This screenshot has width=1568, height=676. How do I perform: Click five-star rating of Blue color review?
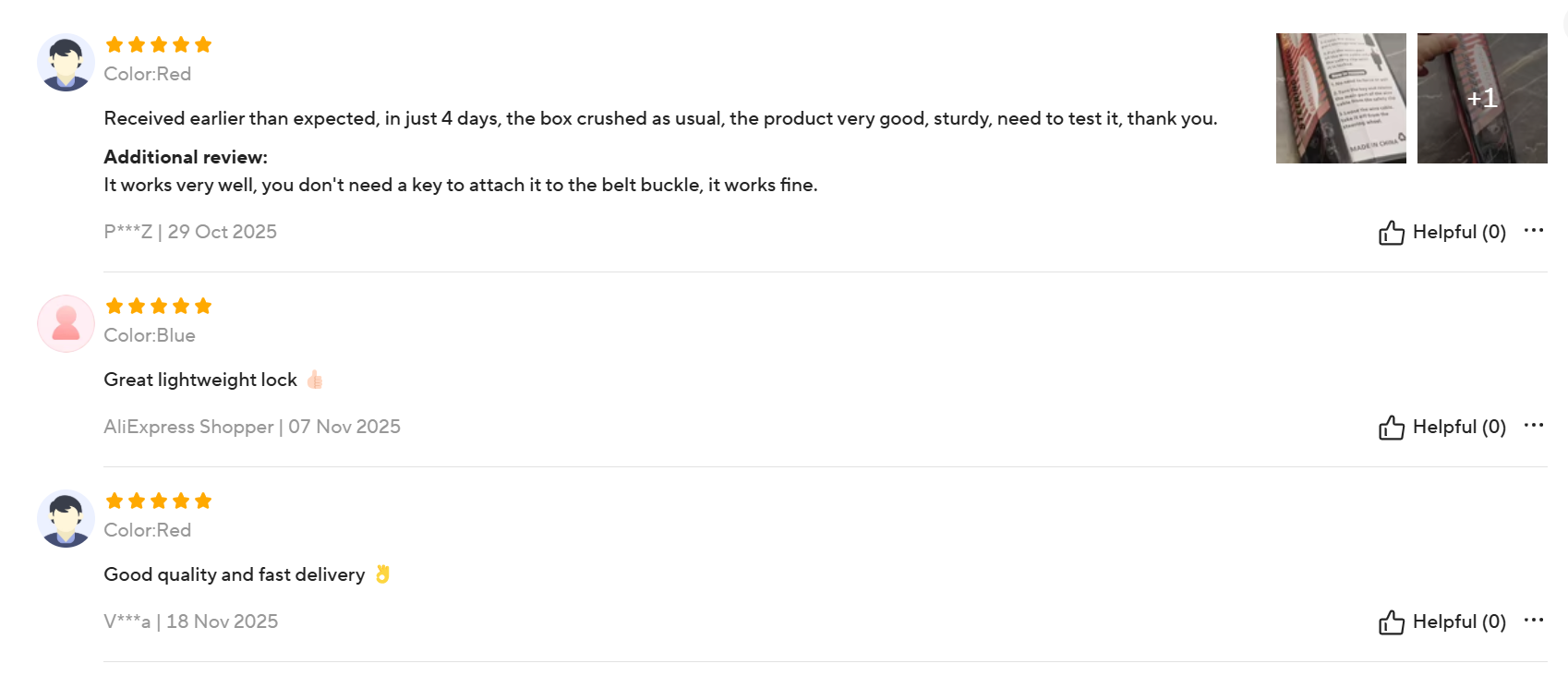(x=159, y=306)
